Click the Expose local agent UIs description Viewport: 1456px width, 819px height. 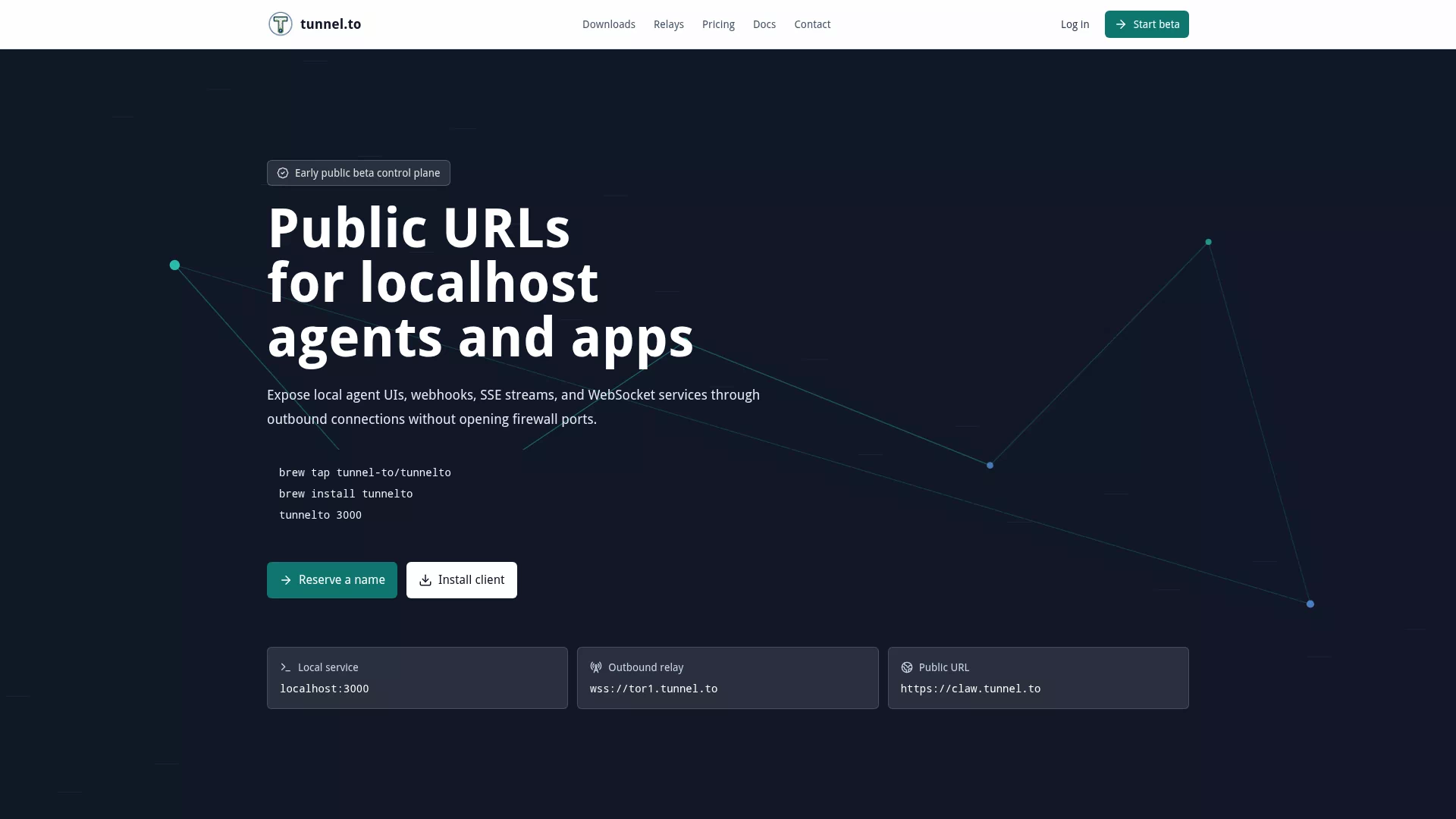tap(513, 407)
